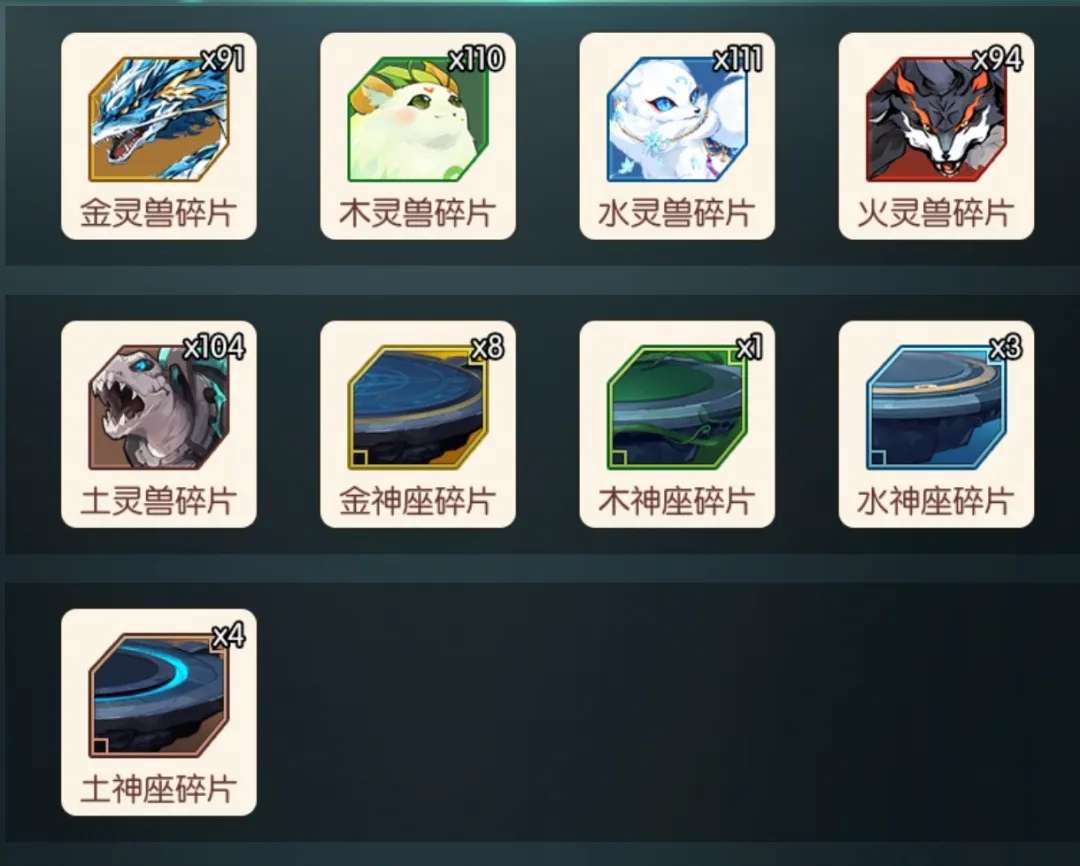Click the x94 count on the fire beast

tap(997, 60)
